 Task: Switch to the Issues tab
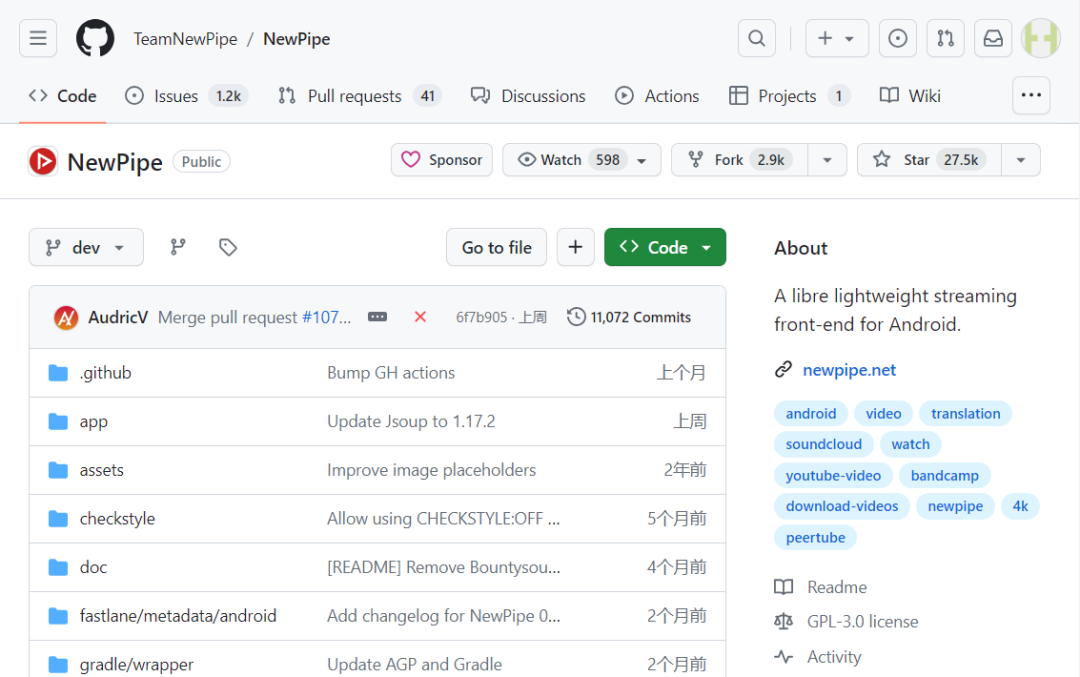186,96
